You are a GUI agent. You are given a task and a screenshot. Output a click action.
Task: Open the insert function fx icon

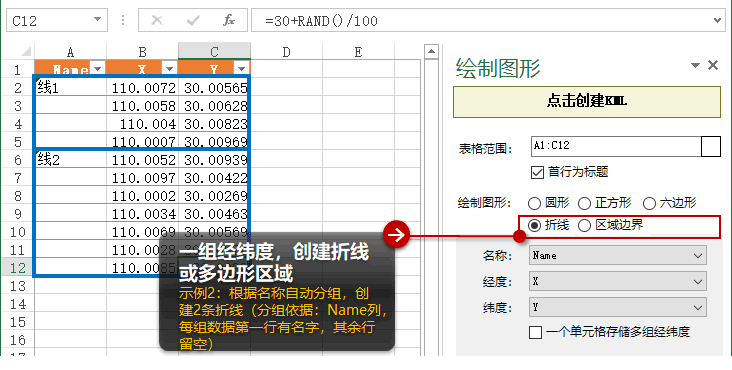click(x=229, y=20)
